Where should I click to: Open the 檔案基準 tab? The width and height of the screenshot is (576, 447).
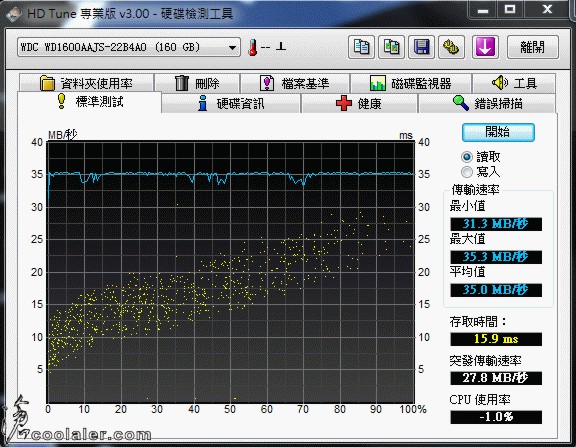coord(295,83)
